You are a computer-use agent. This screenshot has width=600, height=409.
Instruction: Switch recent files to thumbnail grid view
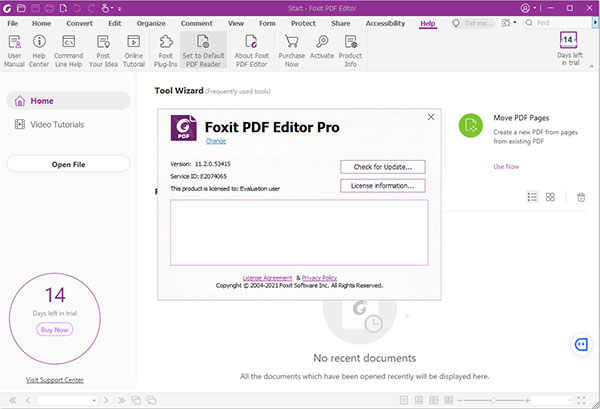[x=550, y=197]
